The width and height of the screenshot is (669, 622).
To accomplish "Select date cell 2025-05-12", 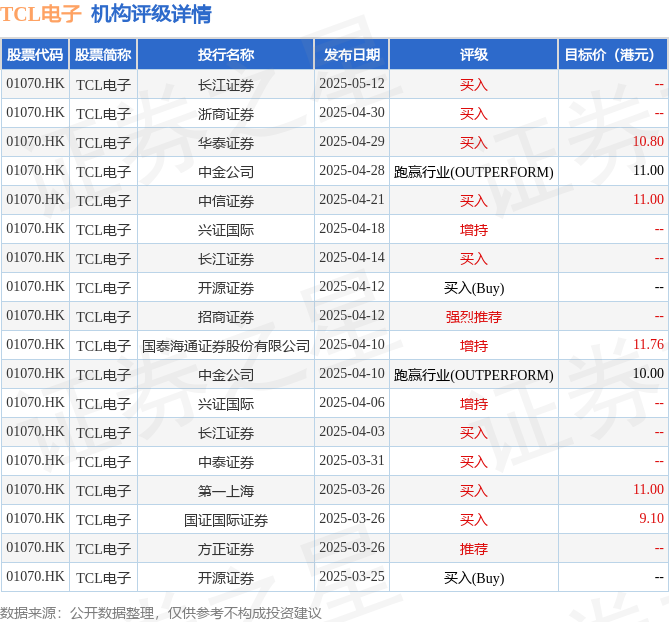I will pyautogui.click(x=352, y=84).
